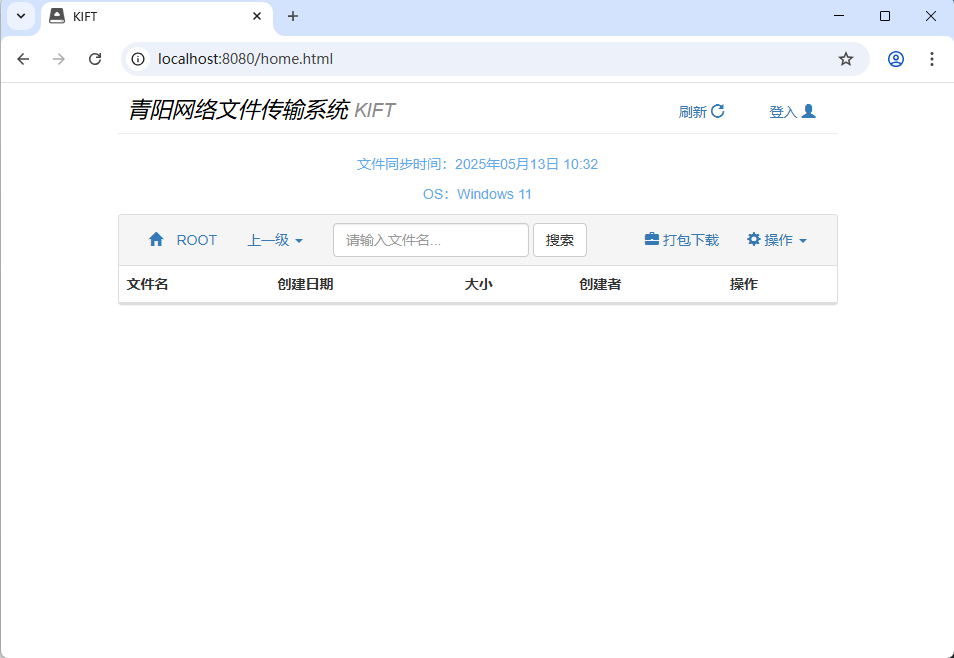The height and width of the screenshot is (658, 954).
Task: Open the Chrome three-dot menu
Action: [x=932, y=59]
